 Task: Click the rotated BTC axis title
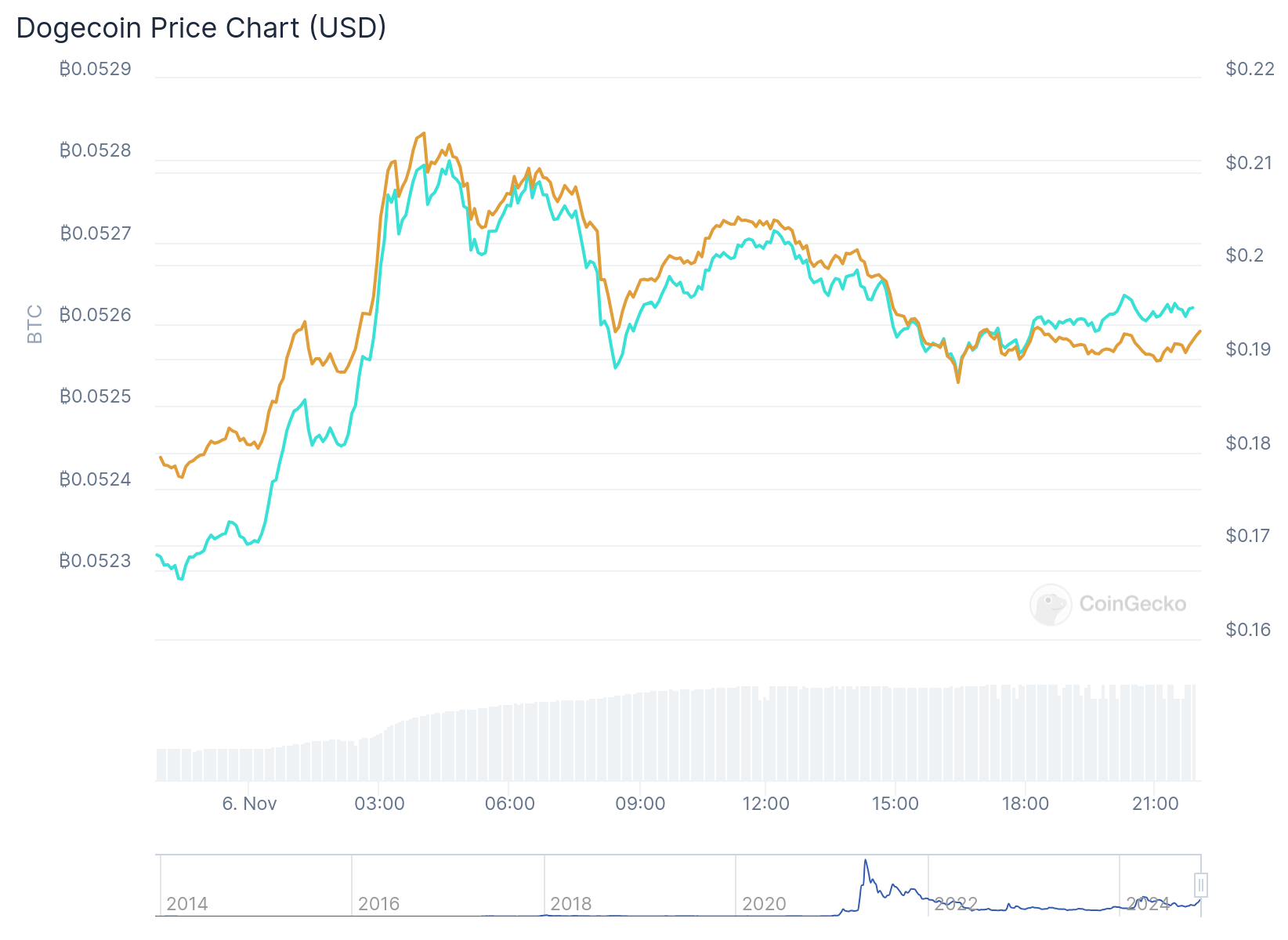point(35,324)
